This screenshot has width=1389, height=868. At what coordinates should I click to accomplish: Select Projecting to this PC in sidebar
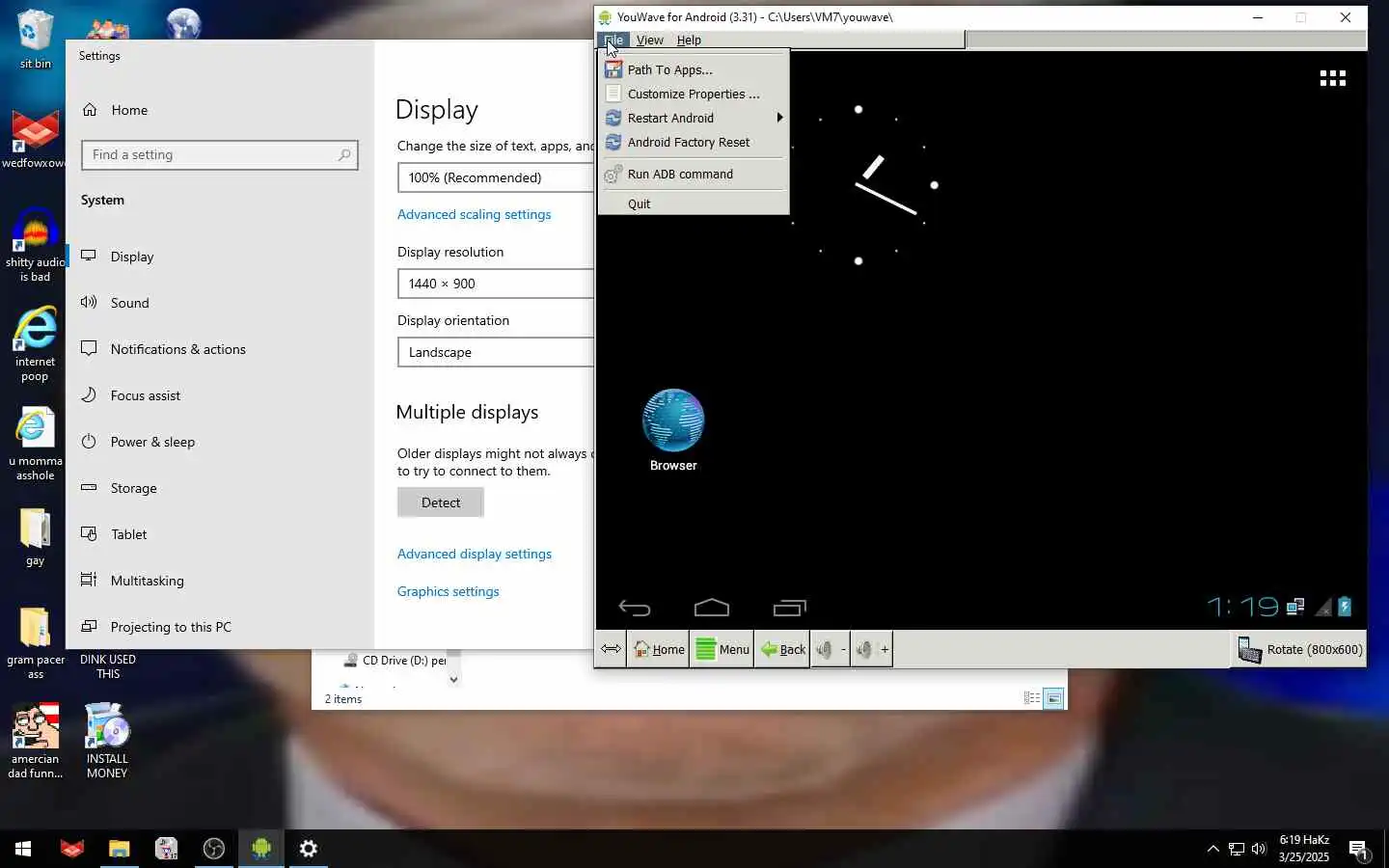(220, 627)
